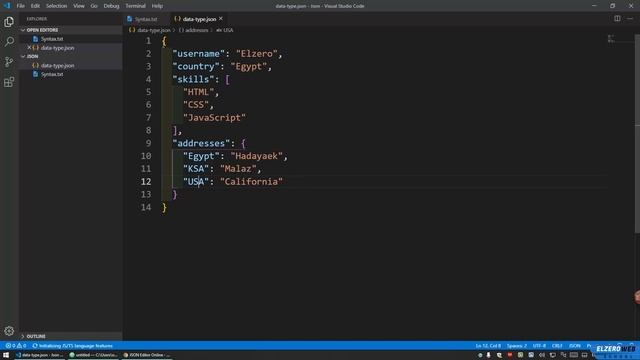
Task: Open the Selection menu
Action: (56, 6)
